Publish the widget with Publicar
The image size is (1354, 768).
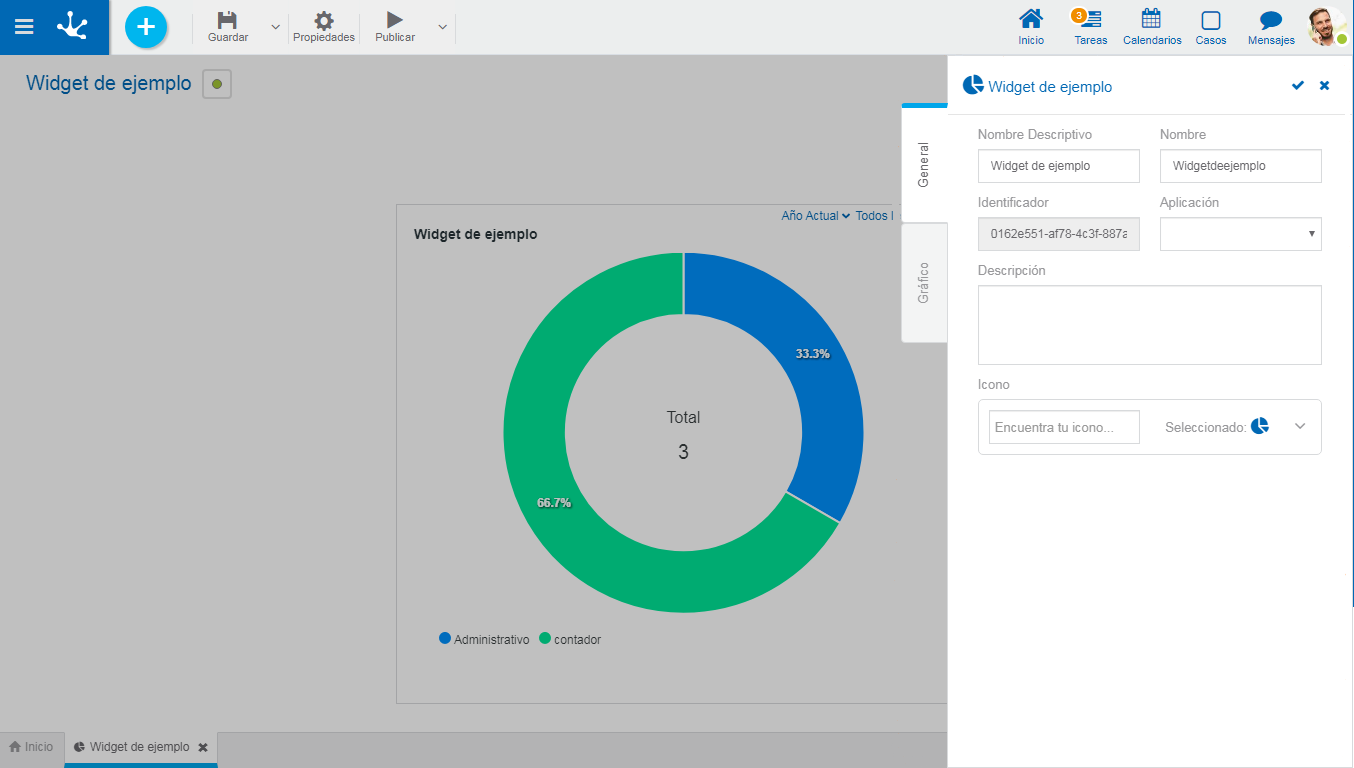pos(395,27)
